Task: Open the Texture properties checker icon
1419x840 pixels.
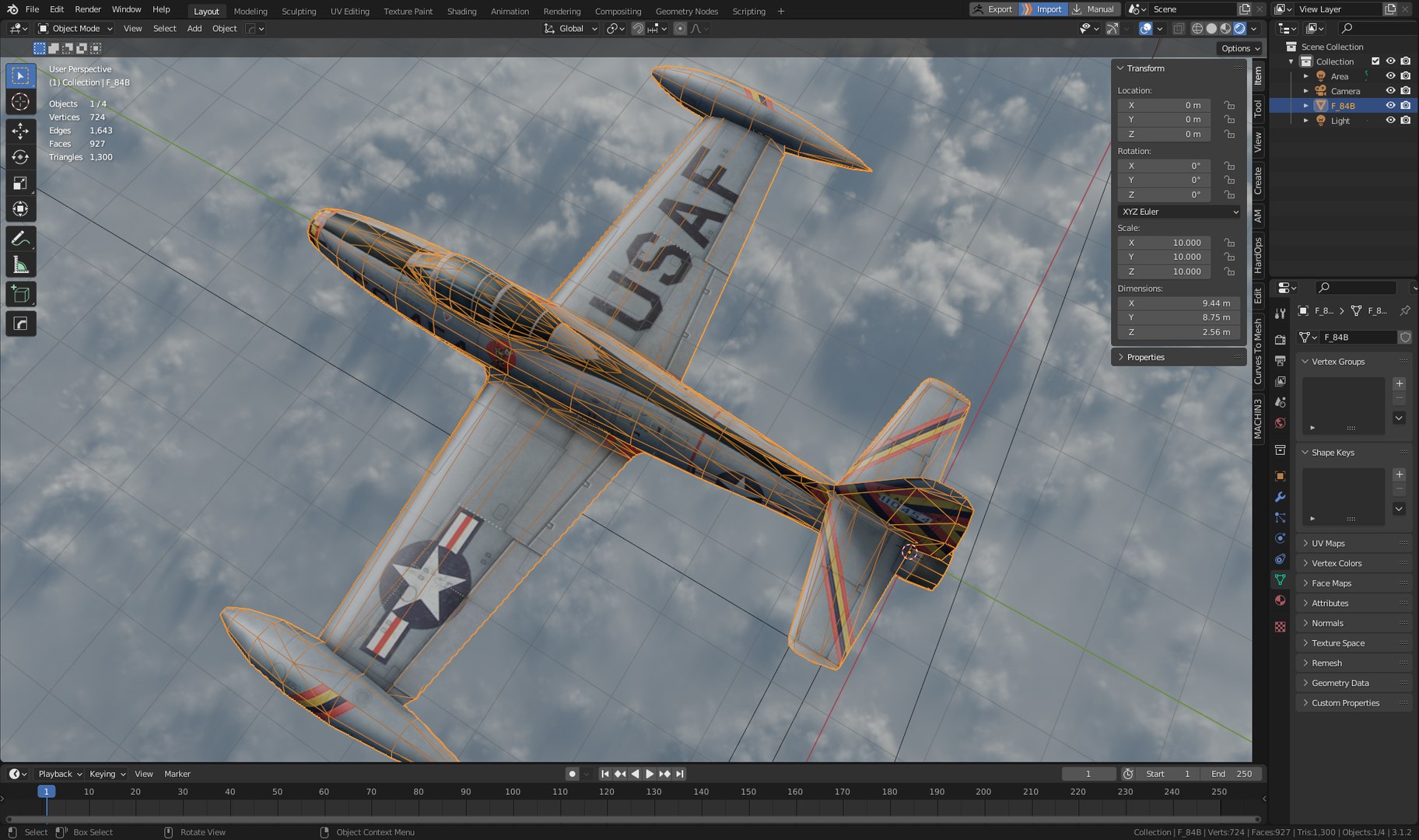Action: pyautogui.click(x=1280, y=626)
